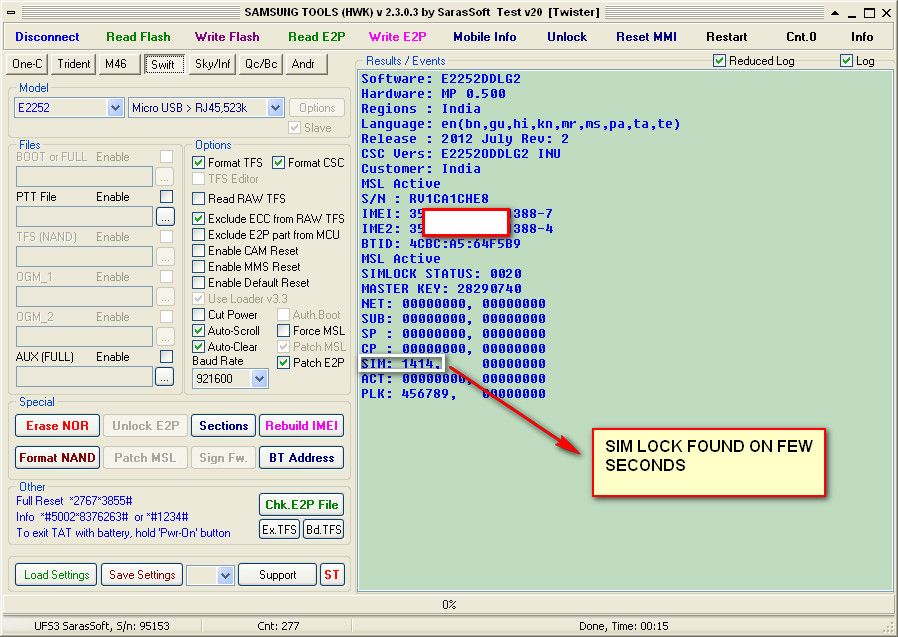Toggle Auto-Scroll checkbox

[x=199, y=331]
